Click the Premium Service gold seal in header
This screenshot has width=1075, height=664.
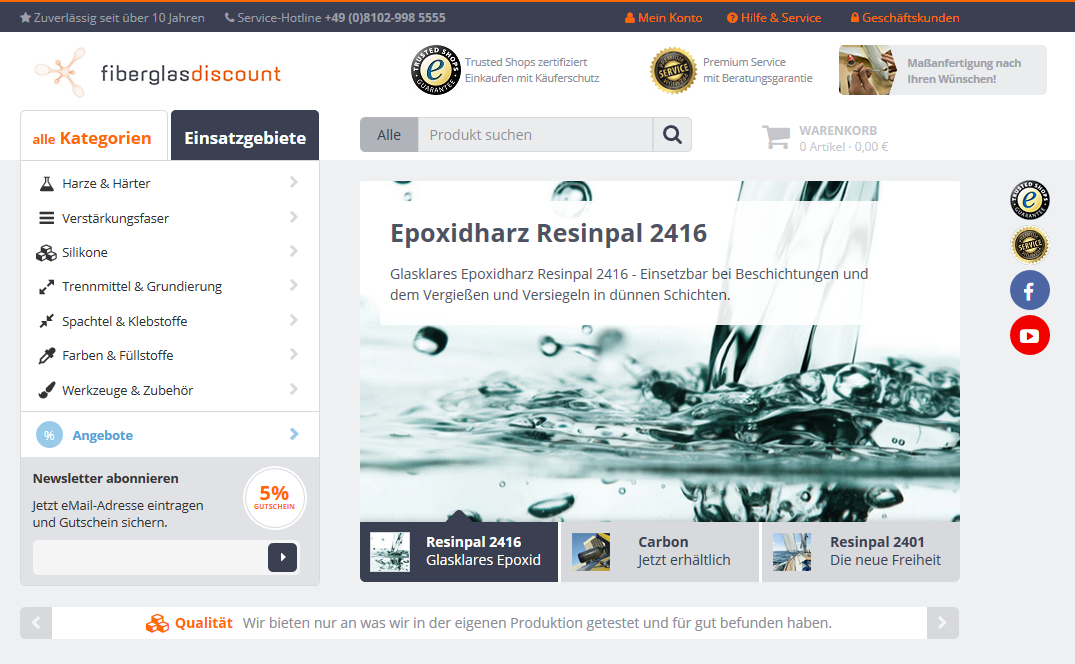pos(673,70)
